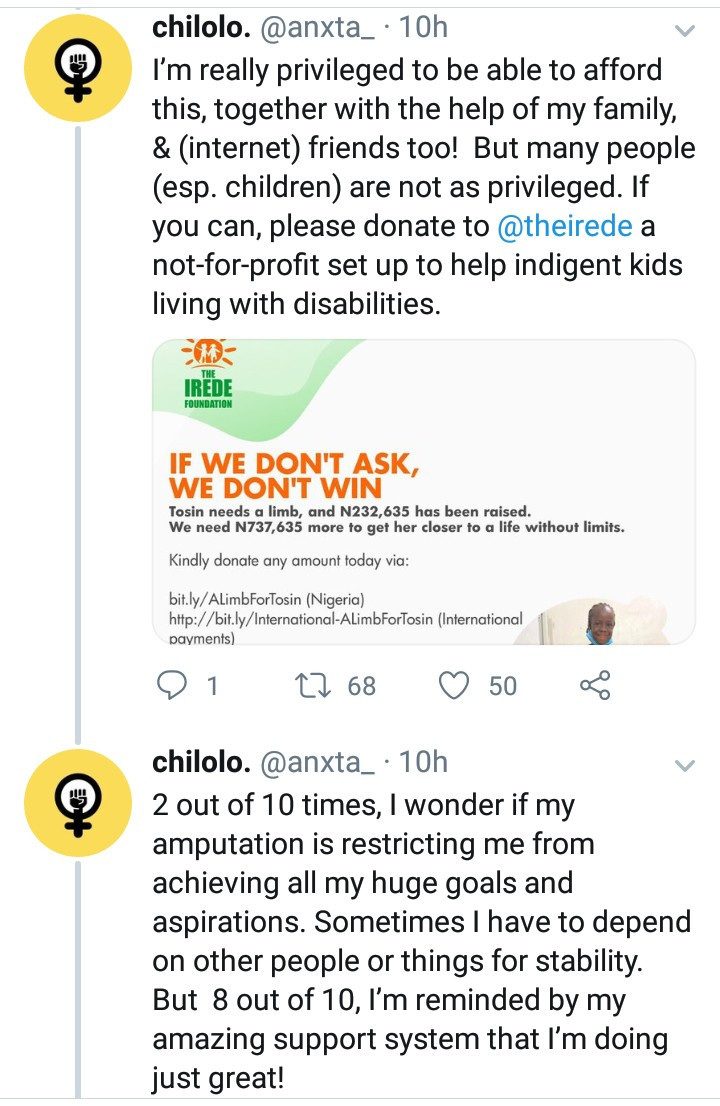The image size is (720, 1106).
Task: Tap the @anxta_ handle on the donation tweet
Action: pos(319,27)
